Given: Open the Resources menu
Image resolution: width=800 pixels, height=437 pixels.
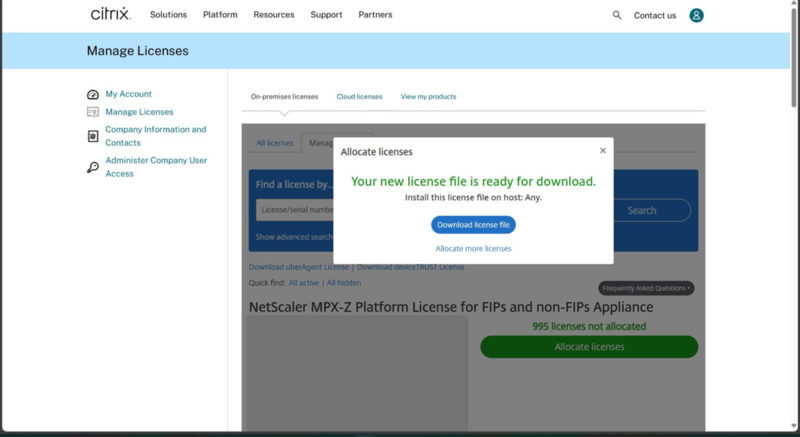Looking at the screenshot, I should pos(274,15).
